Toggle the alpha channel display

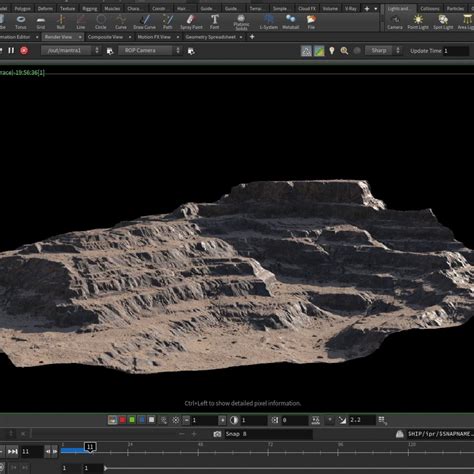pos(152,420)
